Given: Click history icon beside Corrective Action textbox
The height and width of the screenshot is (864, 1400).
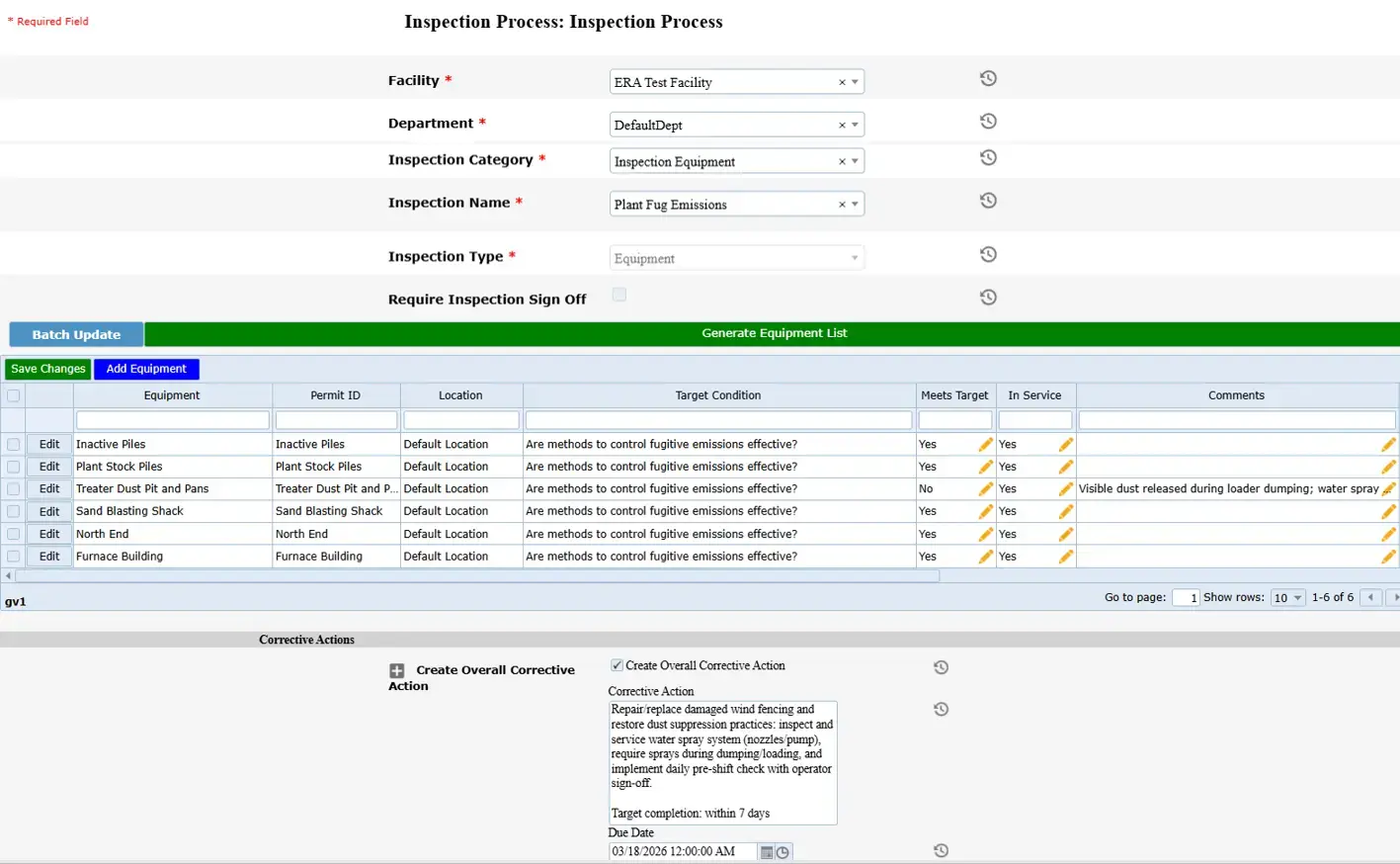Looking at the screenshot, I should click(x=941, y=710).
